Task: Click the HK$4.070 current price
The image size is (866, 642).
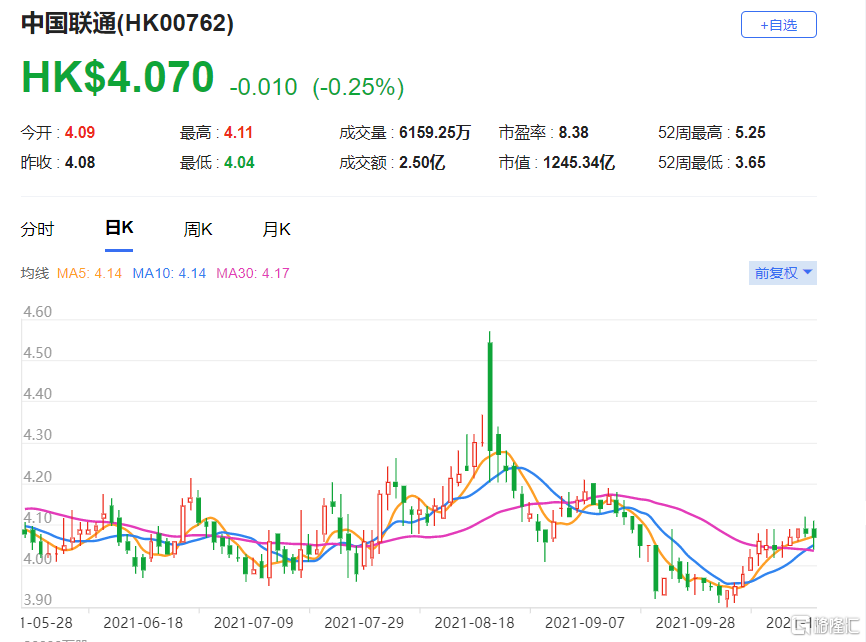Action: click(x=117, y=79)
